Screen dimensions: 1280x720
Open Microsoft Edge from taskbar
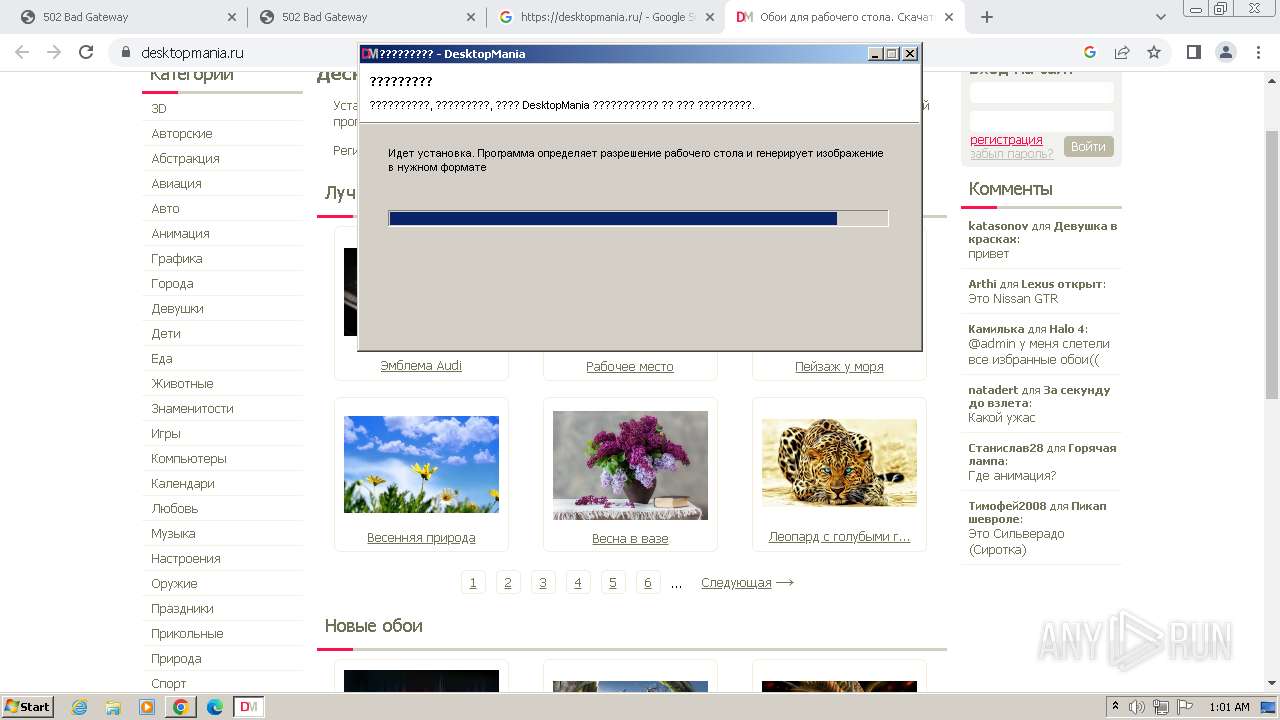coord(215,707)
